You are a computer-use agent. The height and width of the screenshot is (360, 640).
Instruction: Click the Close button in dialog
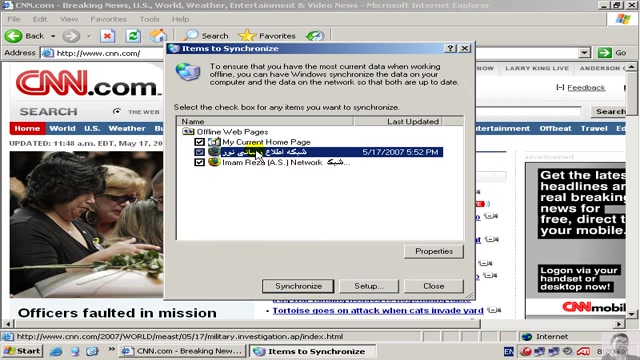(x=434, y=286)
